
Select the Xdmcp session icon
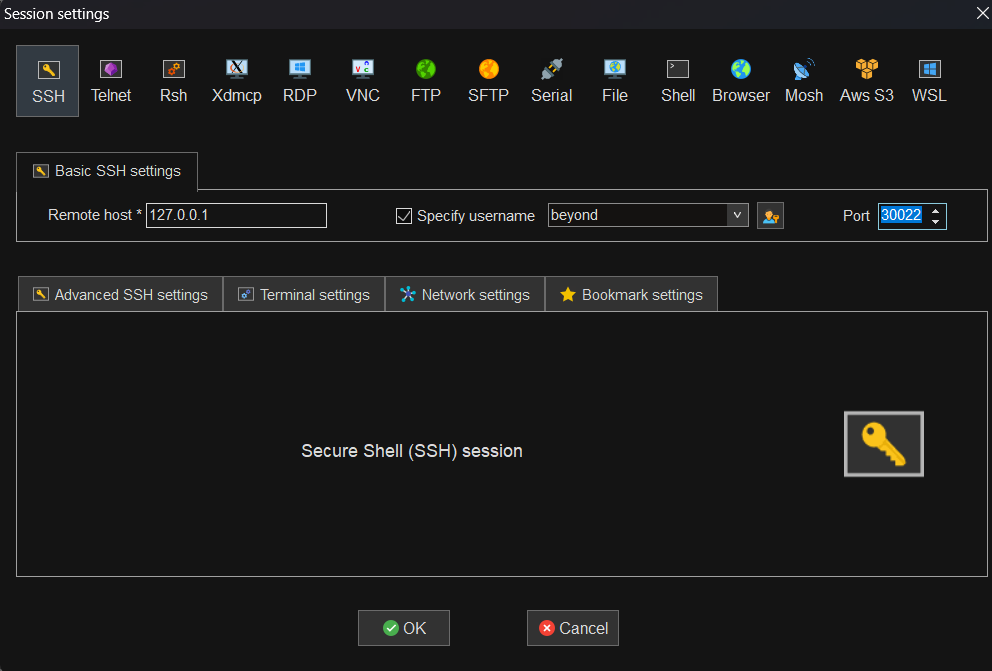[237, 81]
